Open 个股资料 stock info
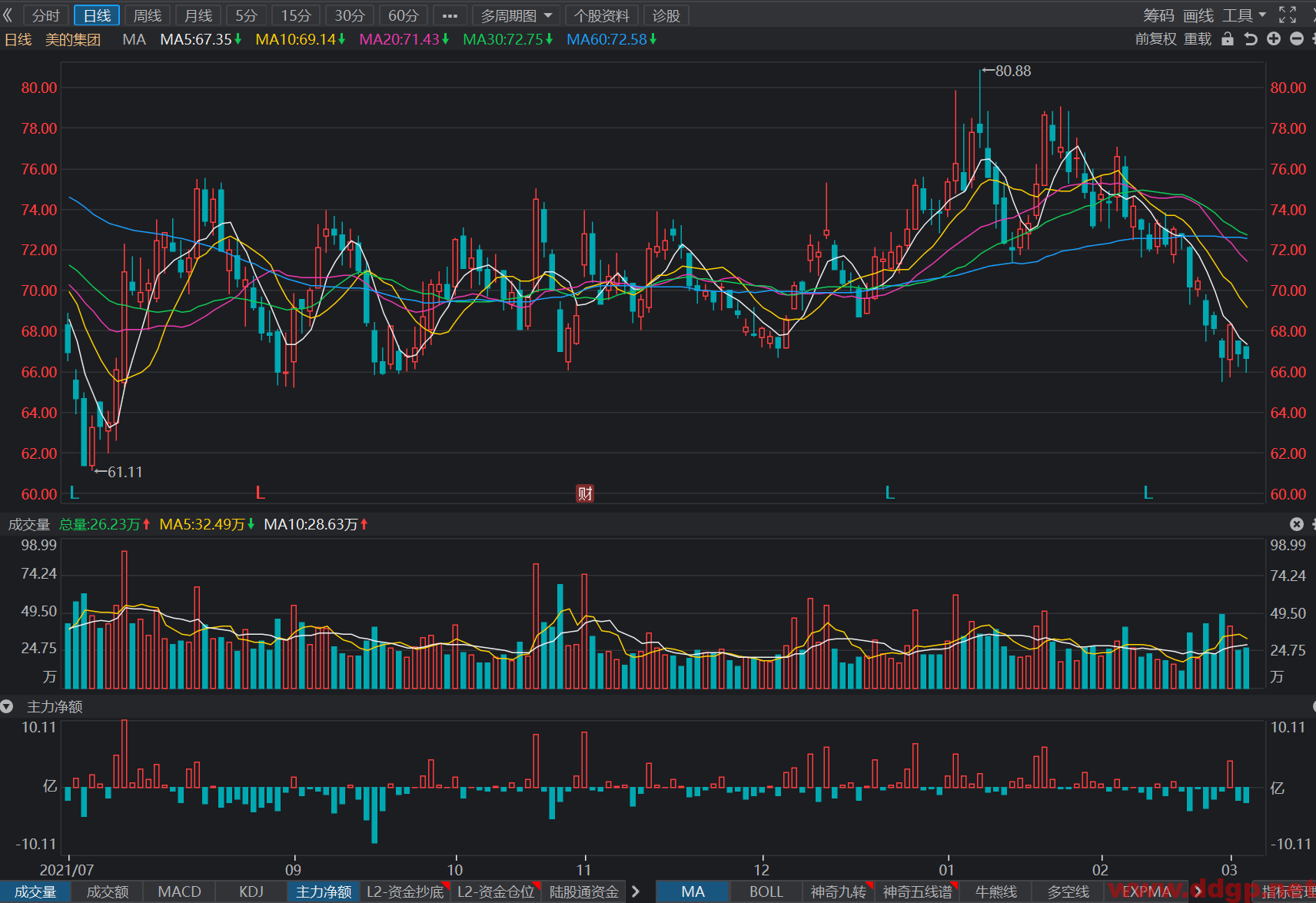Image resolution: width=1316 pixels, height=903 pixels. point(601,15)
